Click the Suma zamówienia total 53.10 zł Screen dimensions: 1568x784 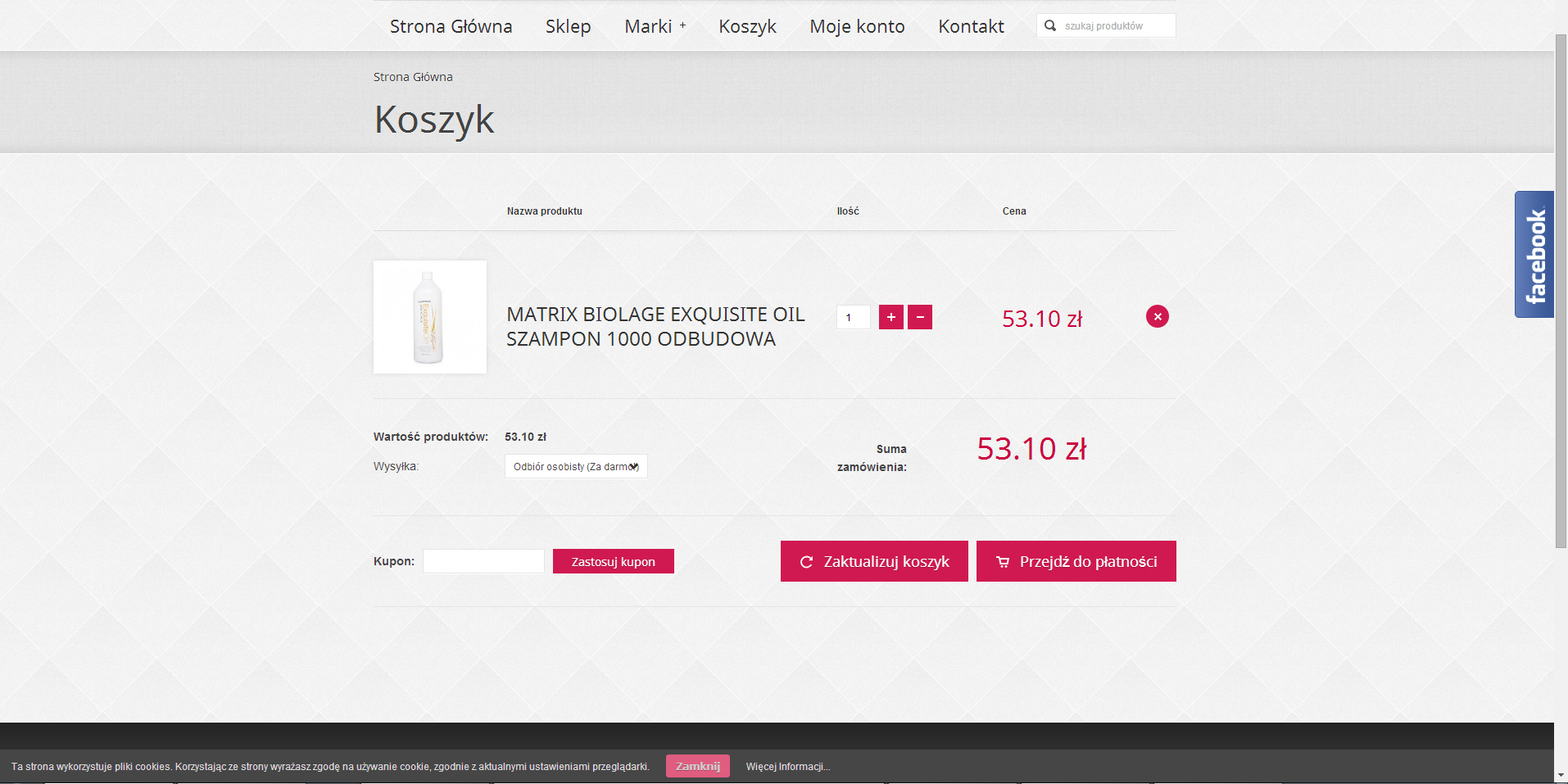coord(1032,449)
